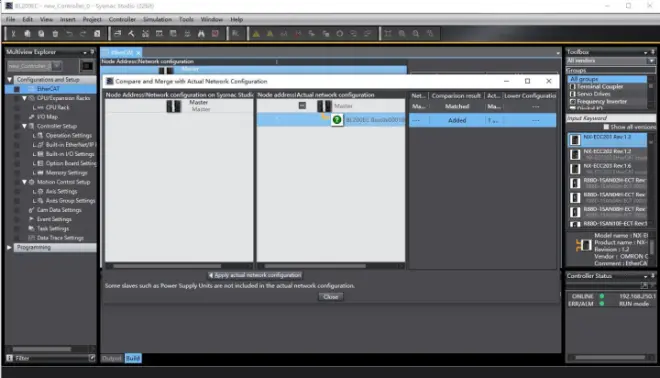
Task: Switch to the Build tab
Action: (x=133, y=358)
